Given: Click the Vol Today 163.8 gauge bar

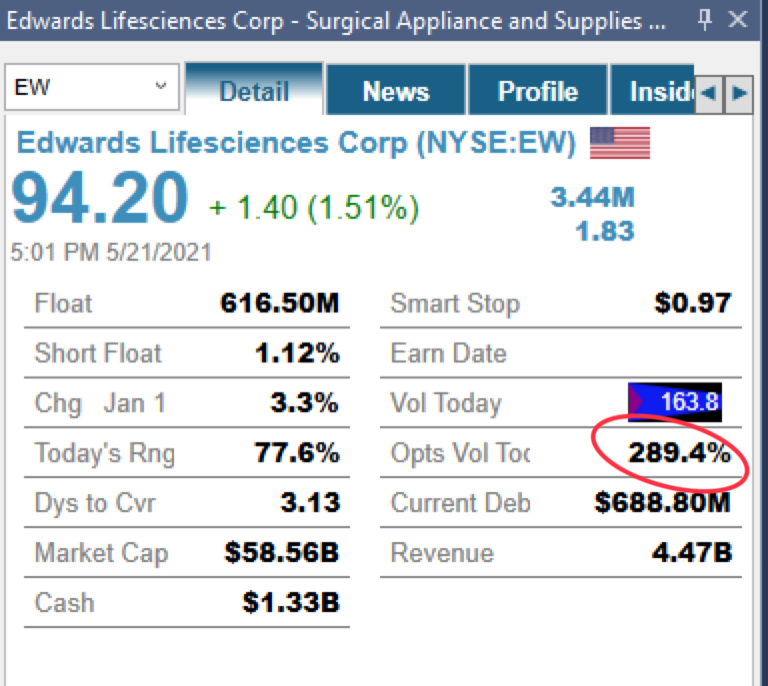Looking at the screenshot, I should coord(675,402).
